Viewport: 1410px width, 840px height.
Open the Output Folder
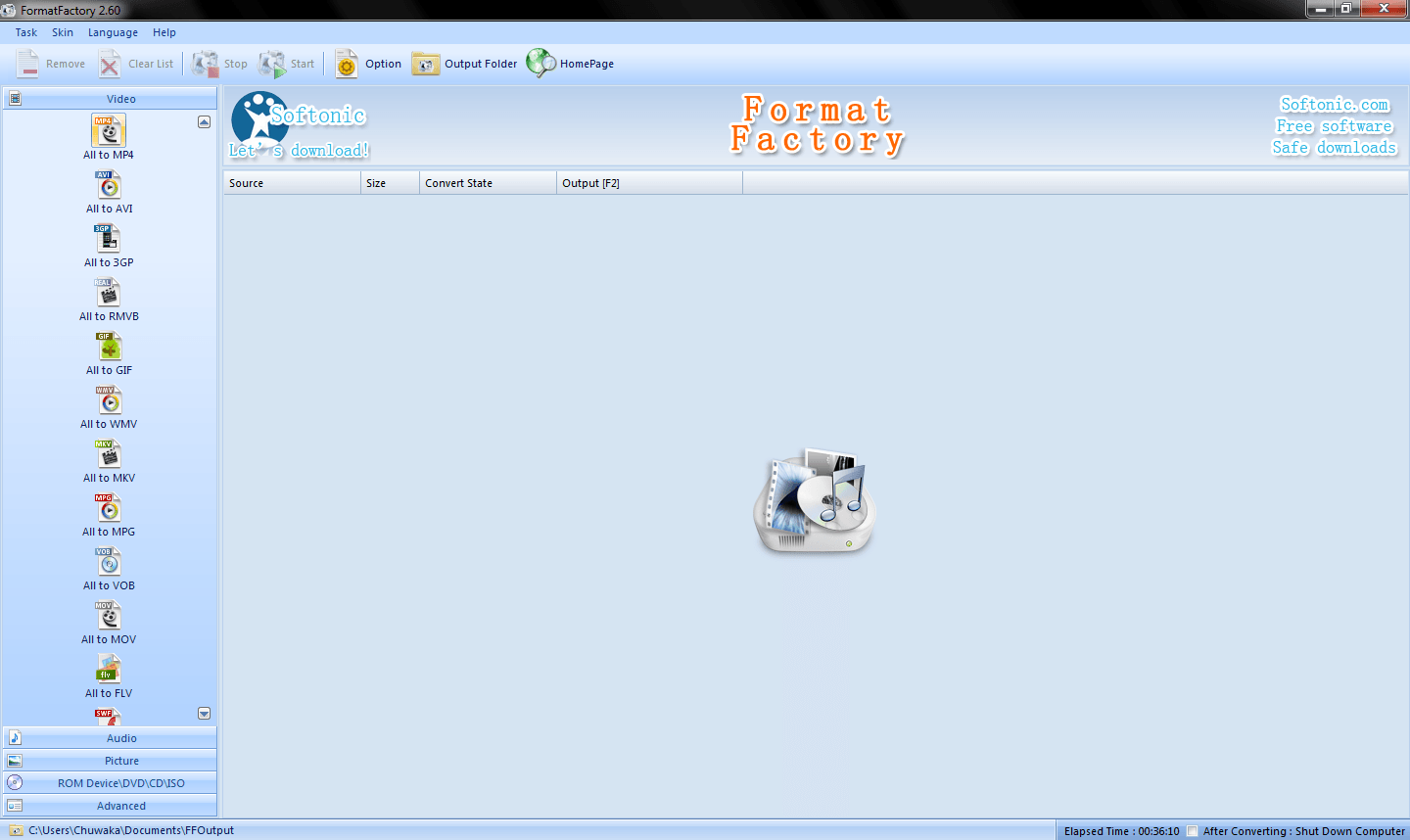point(464,63)
